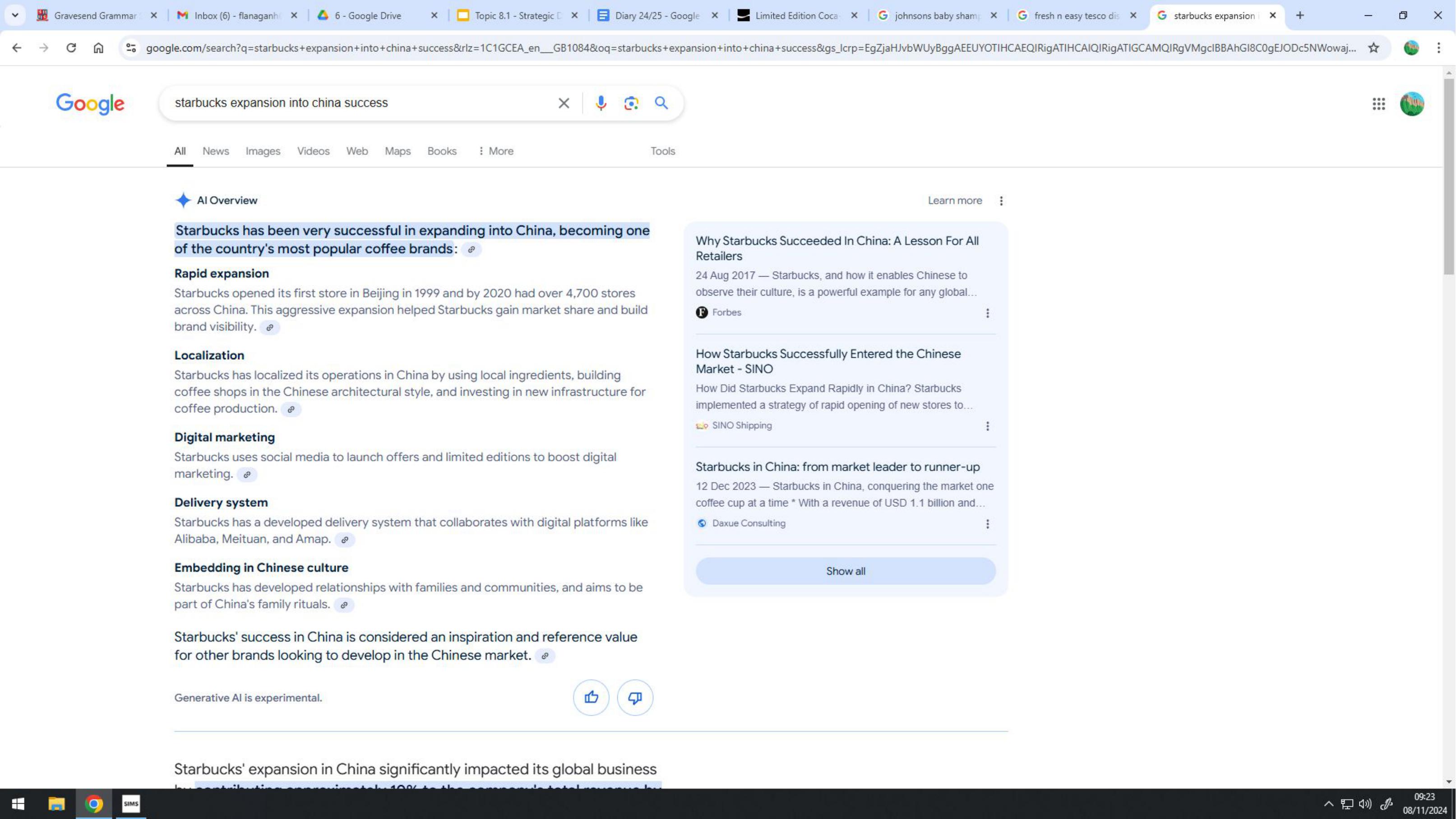
Task: Open the Chrome three-dot menu
Action: 1439,48
